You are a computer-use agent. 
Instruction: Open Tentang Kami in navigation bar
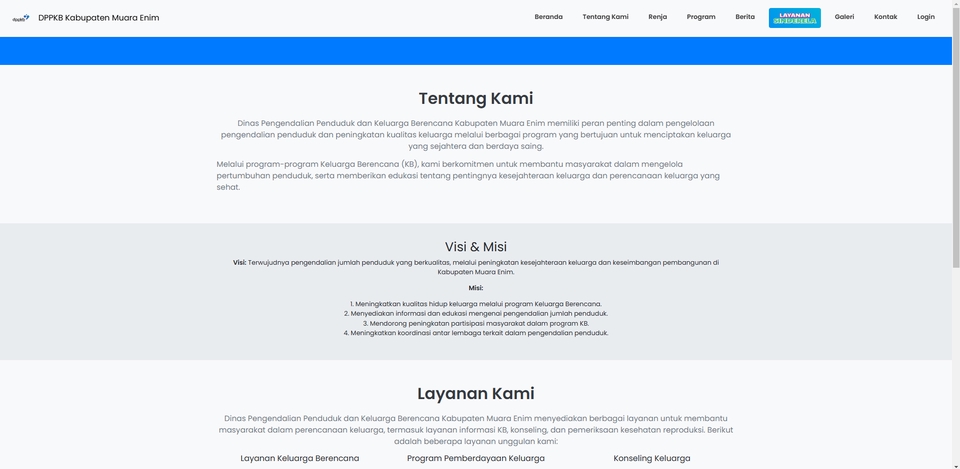[605, 17]
